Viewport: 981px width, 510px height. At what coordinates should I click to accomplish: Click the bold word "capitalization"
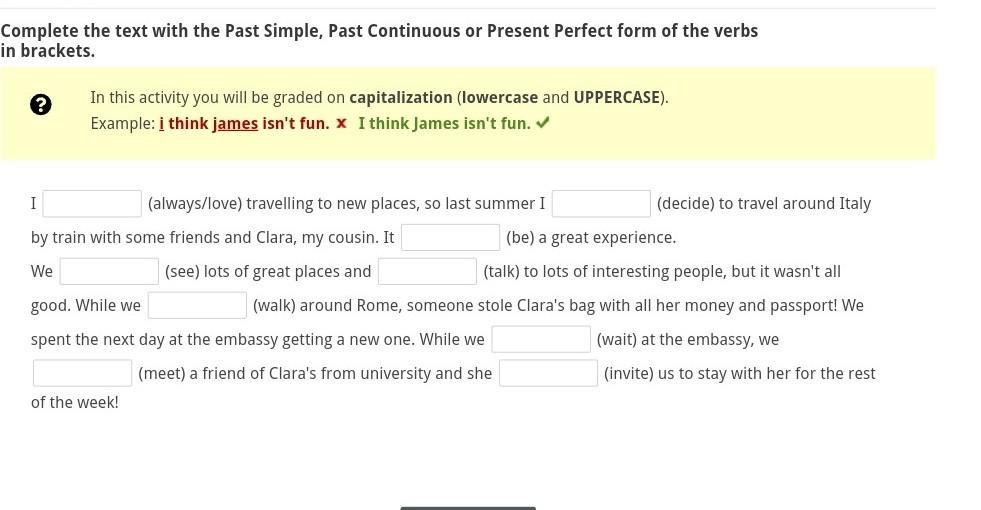[400, 98]
